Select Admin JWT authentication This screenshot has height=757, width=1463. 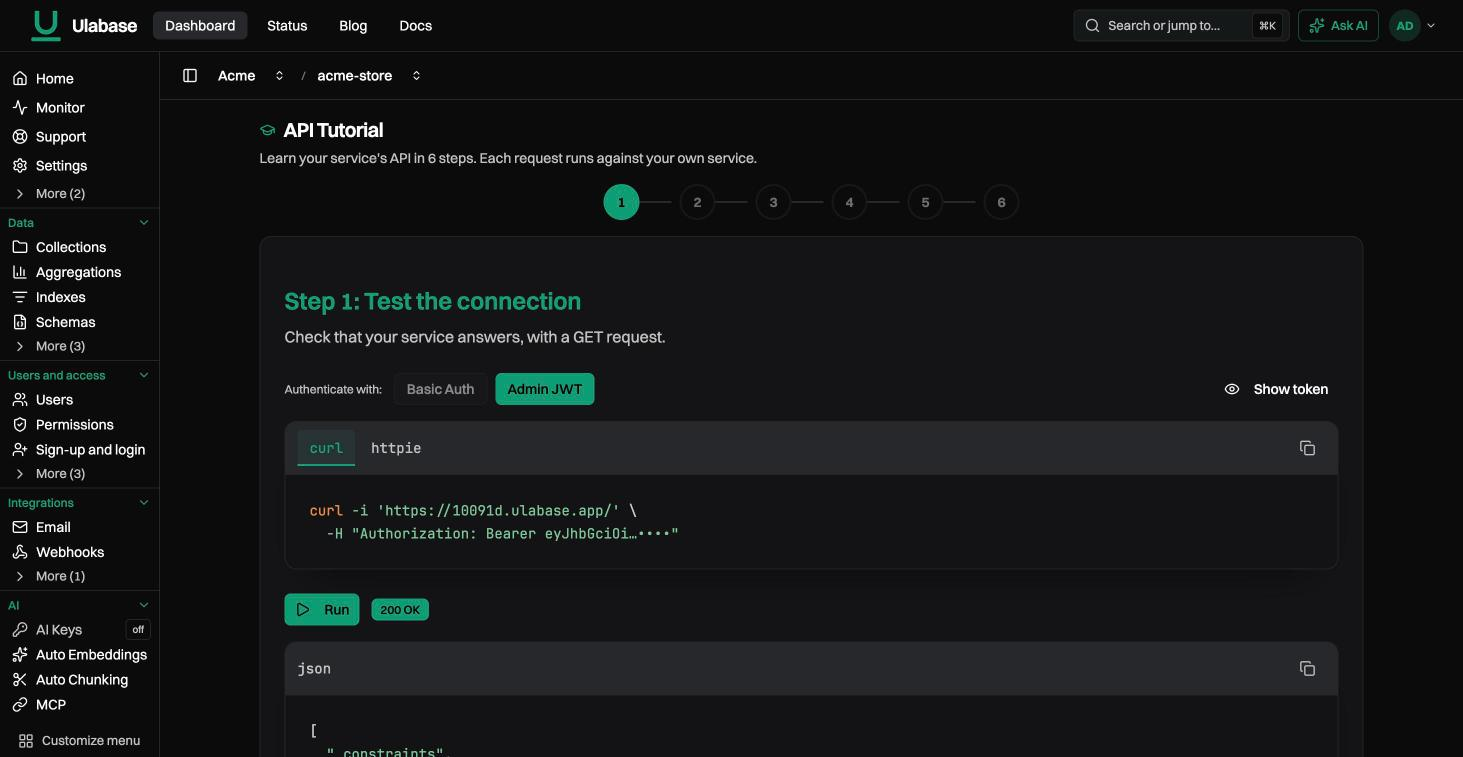coord(545,389)
